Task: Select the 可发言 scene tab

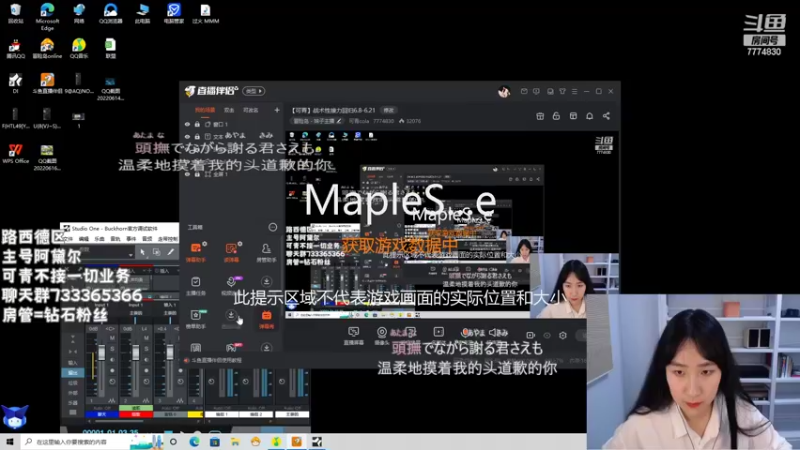Action: [251, 110]
